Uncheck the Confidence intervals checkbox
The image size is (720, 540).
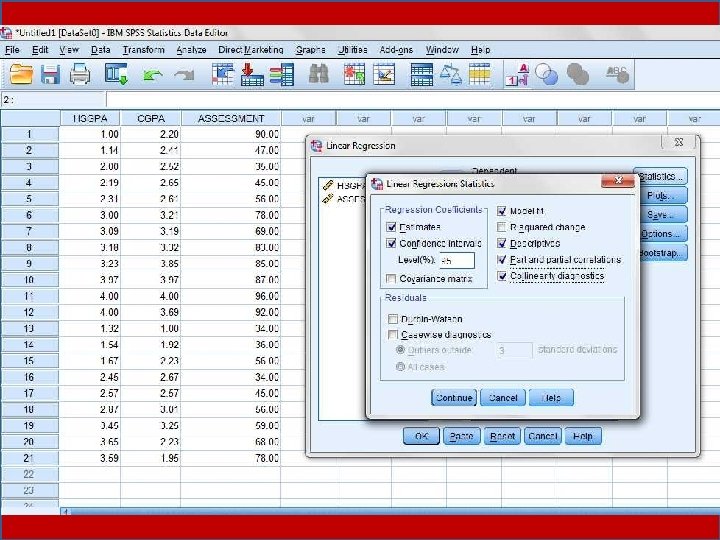(x=391, y=243)
